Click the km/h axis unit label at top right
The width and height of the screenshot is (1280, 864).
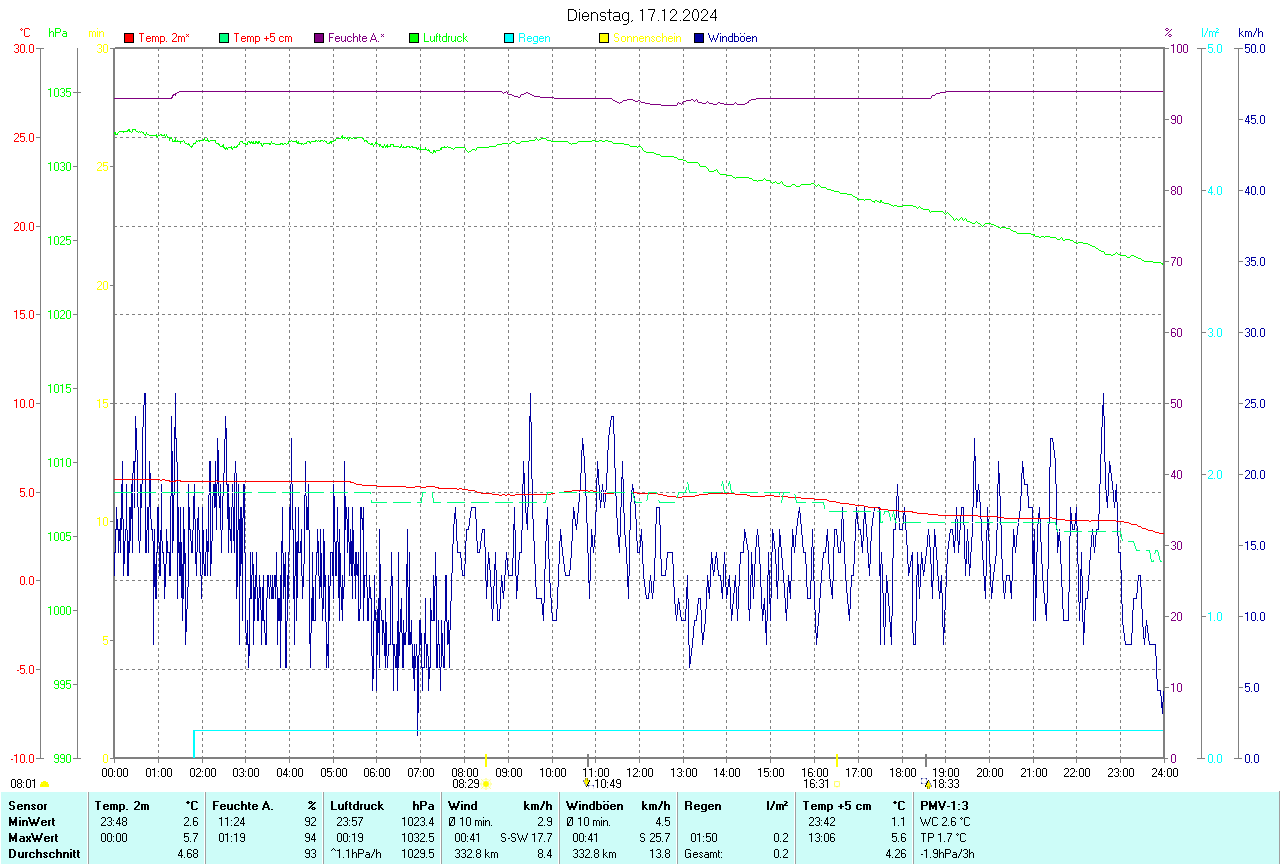pos(1251,33)
